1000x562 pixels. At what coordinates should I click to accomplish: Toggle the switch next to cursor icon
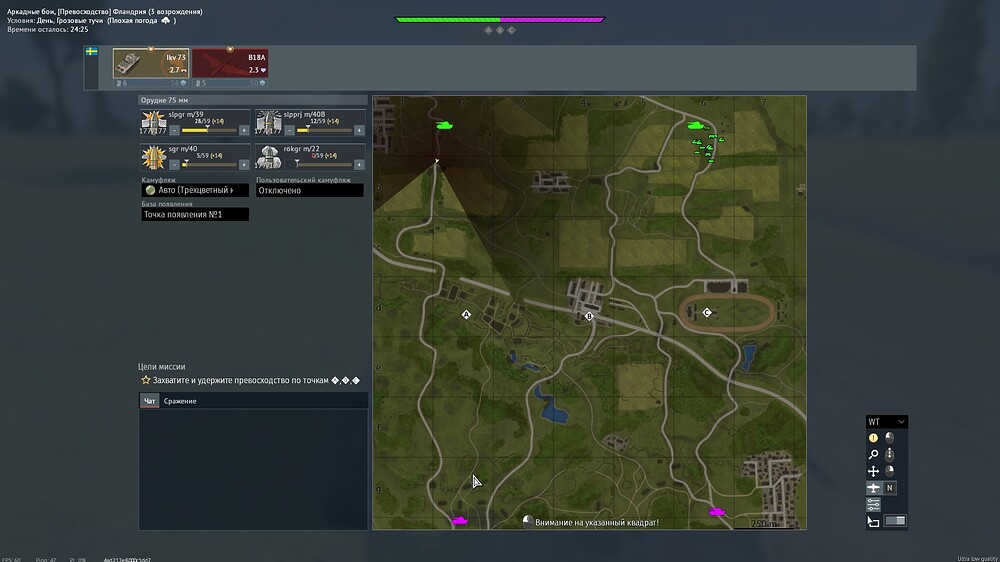(895, 521)
